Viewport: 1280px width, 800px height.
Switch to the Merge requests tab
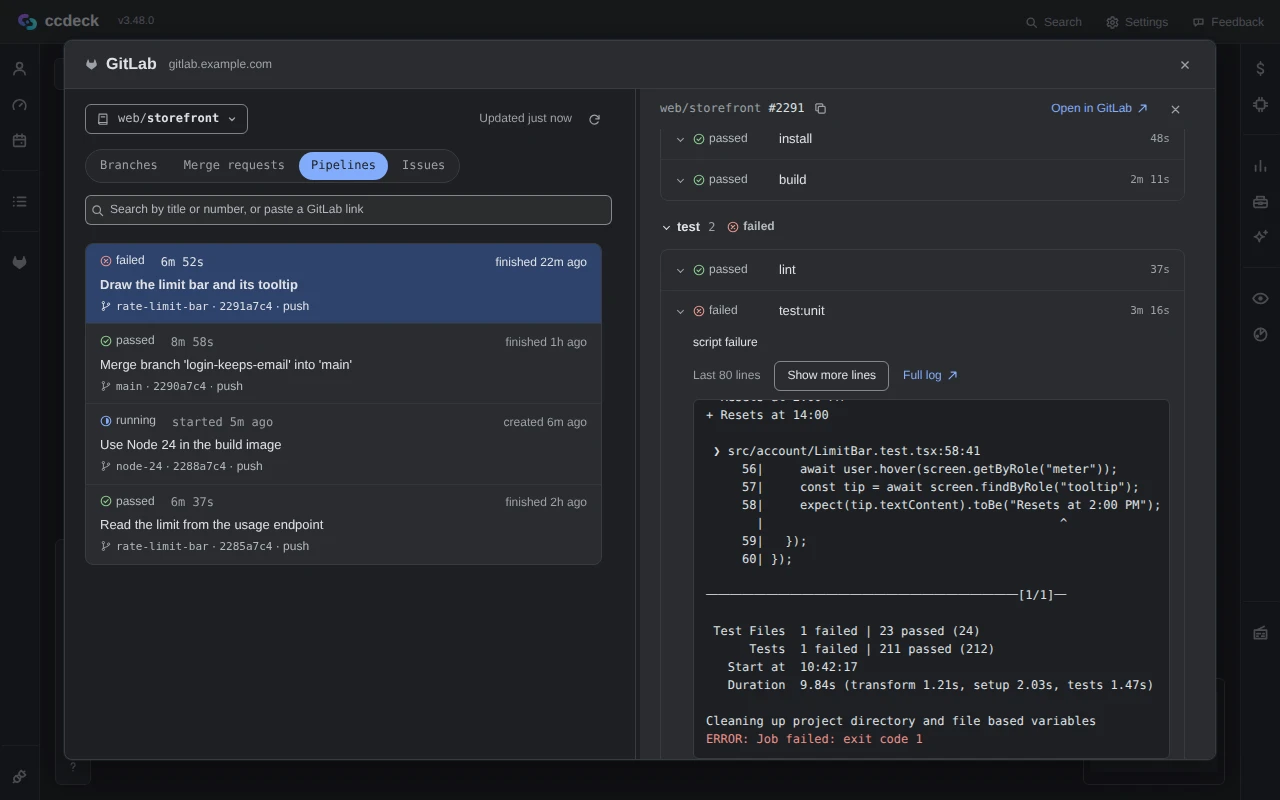[234, 165]
